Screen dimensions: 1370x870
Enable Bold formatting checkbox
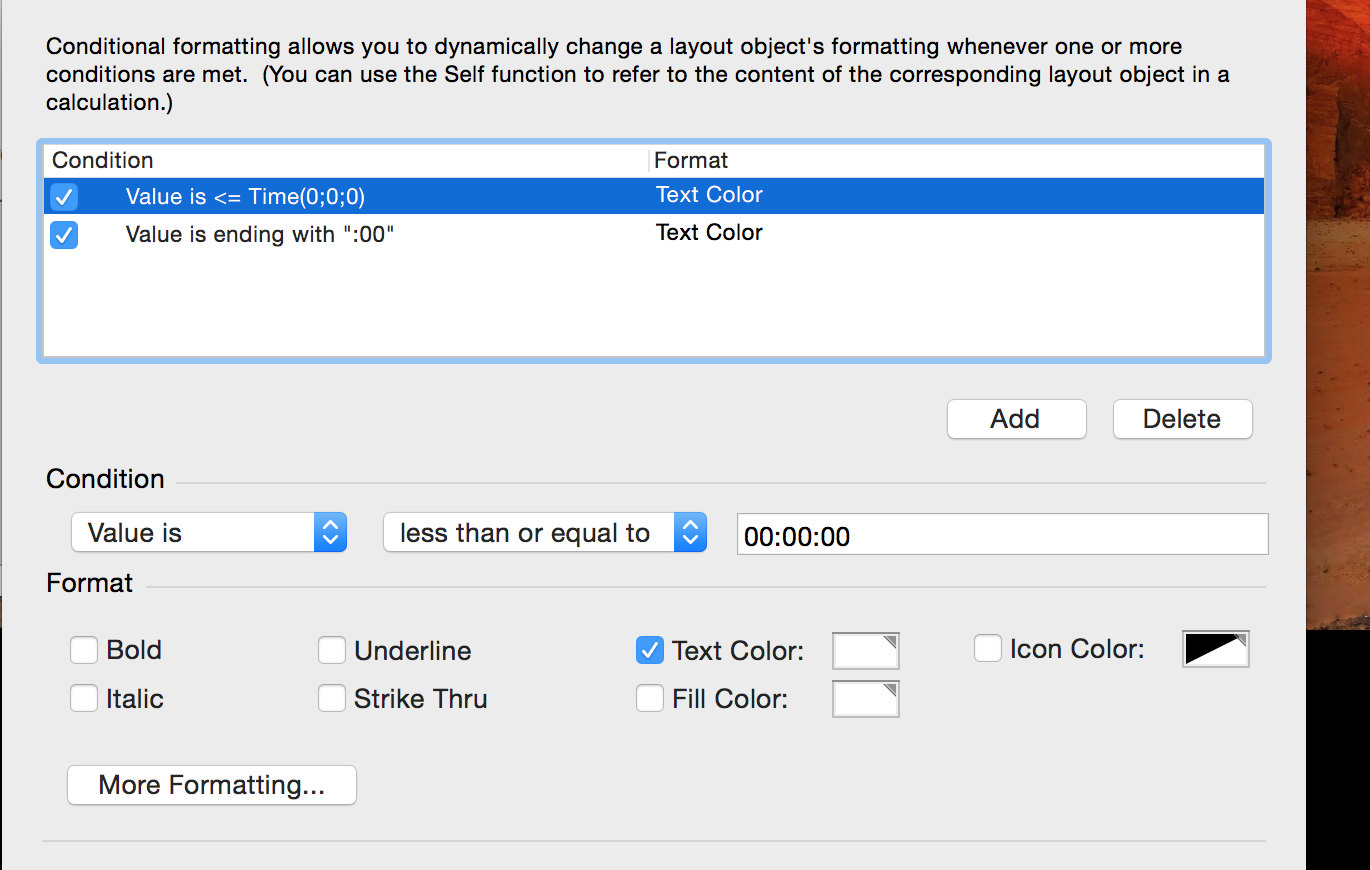[84, 650]
